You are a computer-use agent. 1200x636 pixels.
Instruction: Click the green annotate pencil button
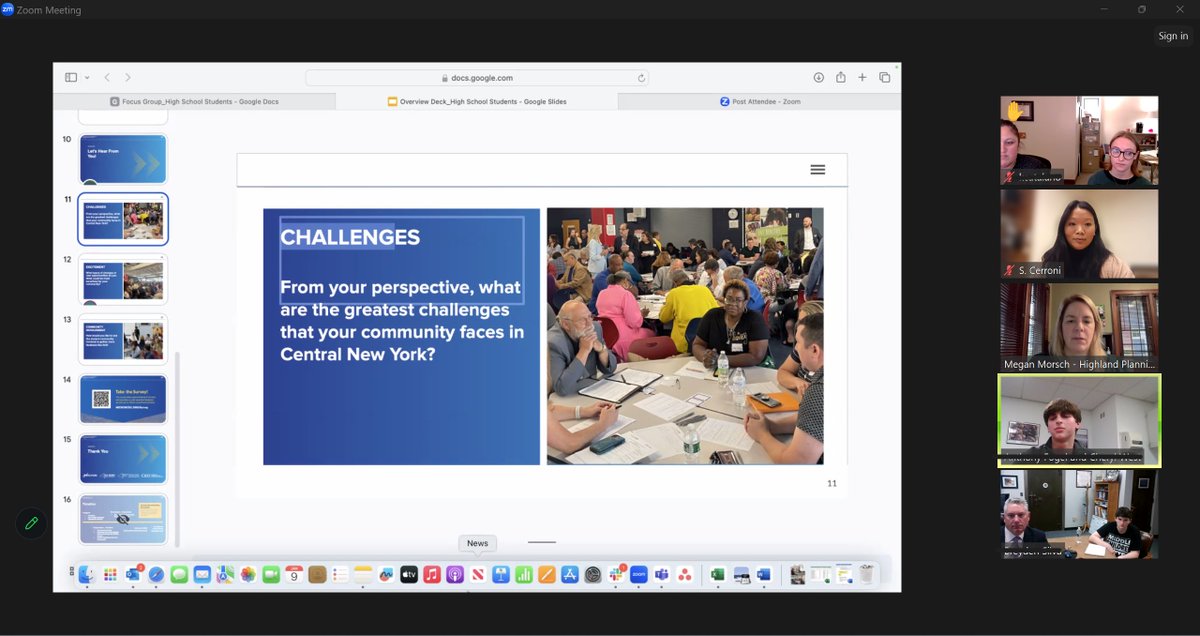click(x=31, y=523)
